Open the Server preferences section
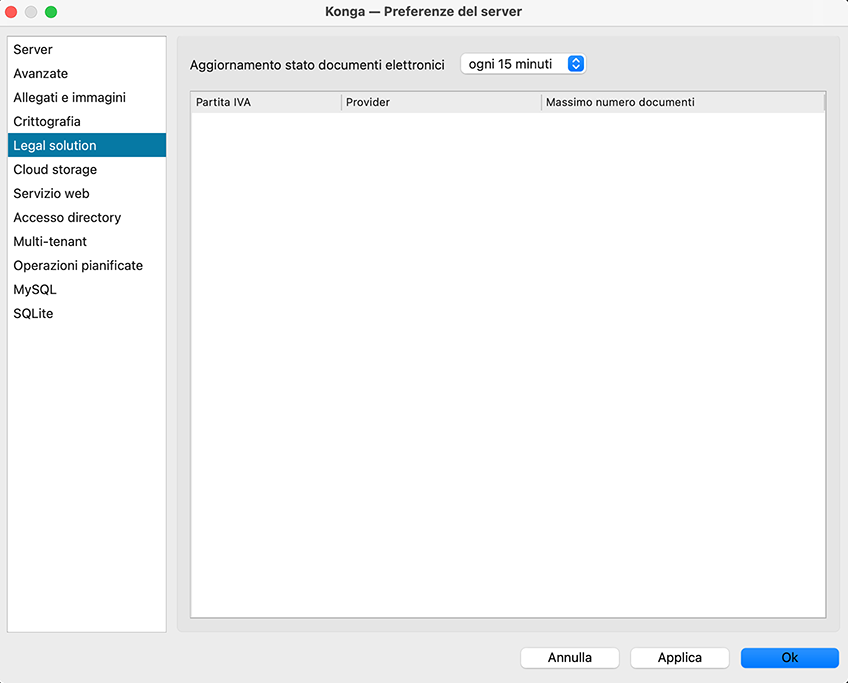The image size is (848, 683). (33, 50)
